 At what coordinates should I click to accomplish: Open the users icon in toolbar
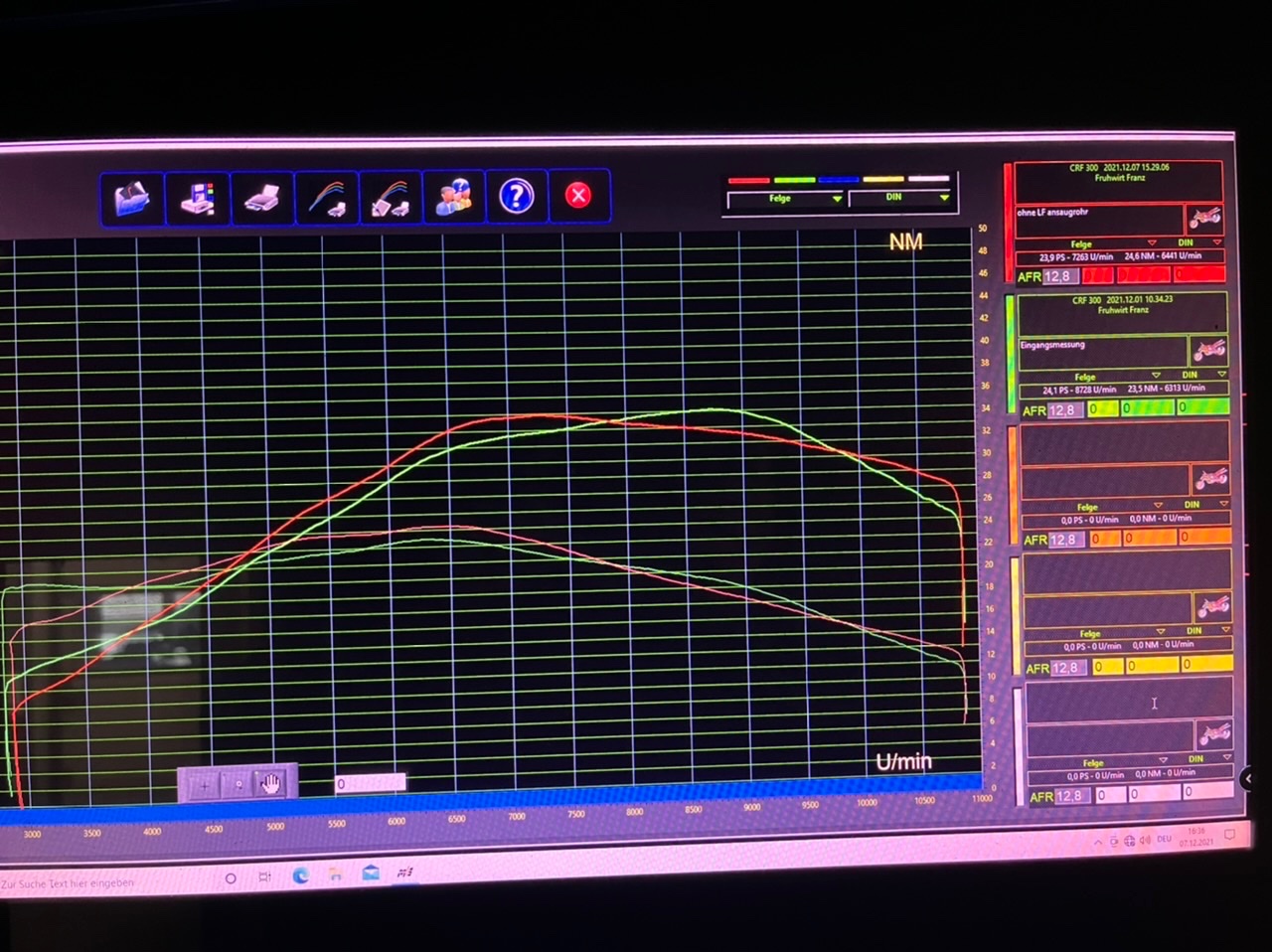(453, 197)
